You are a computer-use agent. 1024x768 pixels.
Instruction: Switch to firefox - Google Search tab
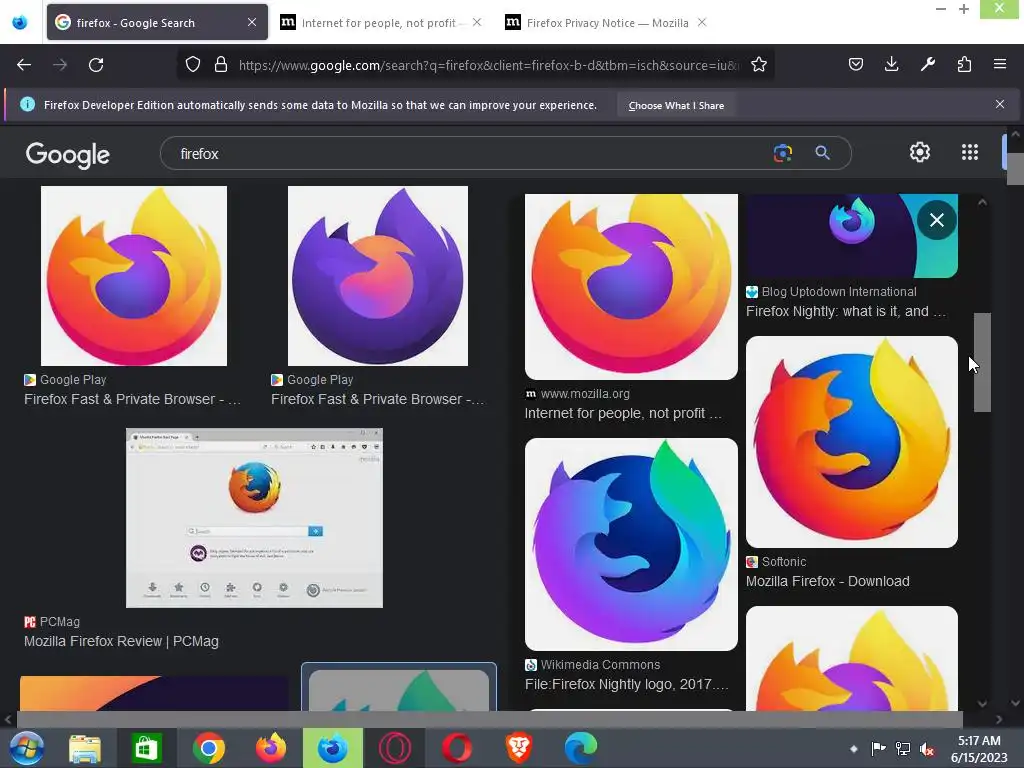point(157,22)
